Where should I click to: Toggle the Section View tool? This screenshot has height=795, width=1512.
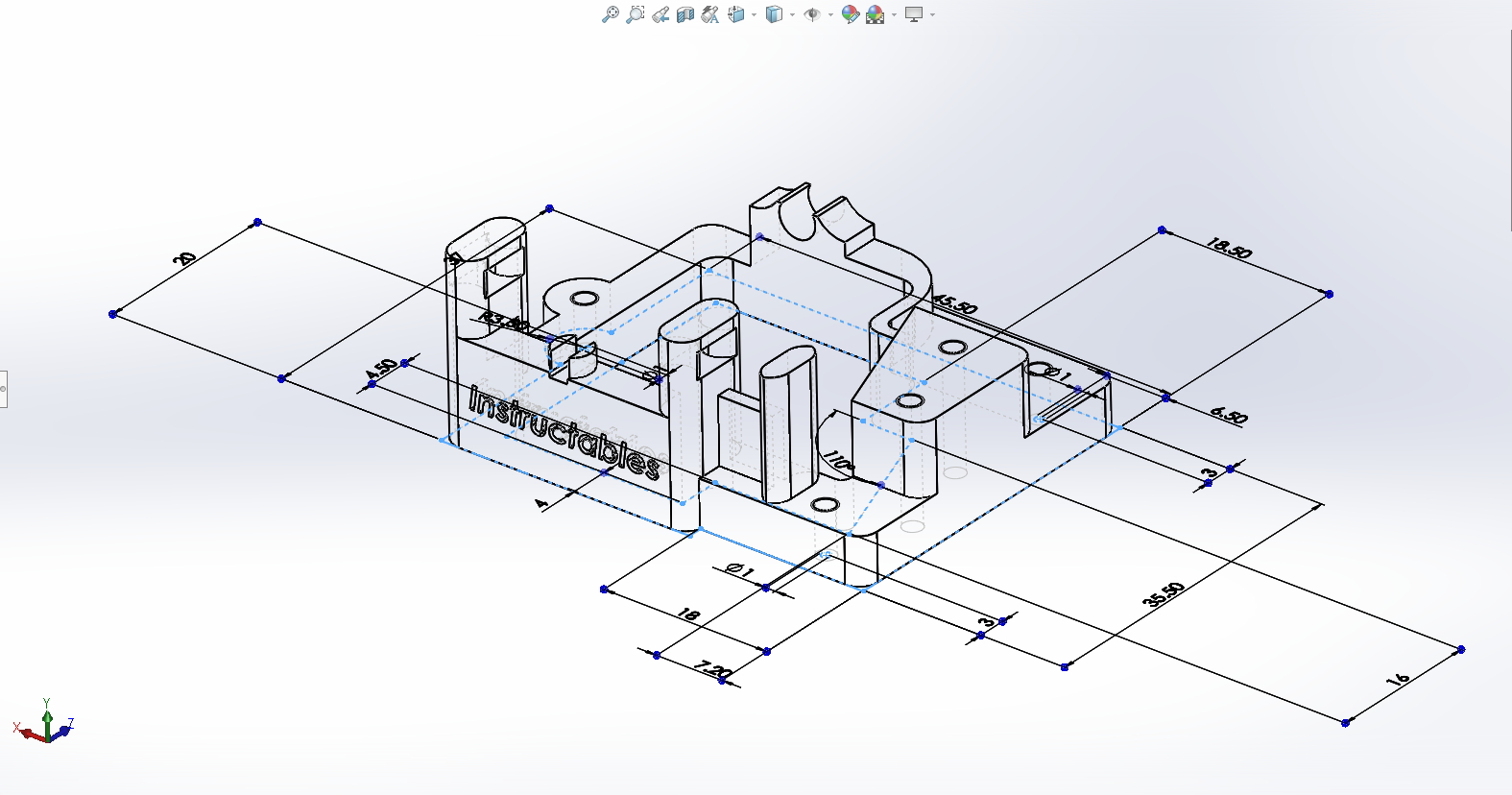point(684,14)
